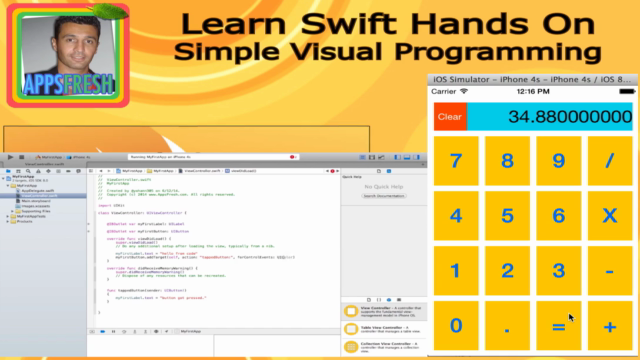Tap the equals key on calculator
The width and height of the screenshot is (640, 360).
[x=558, y=326]
